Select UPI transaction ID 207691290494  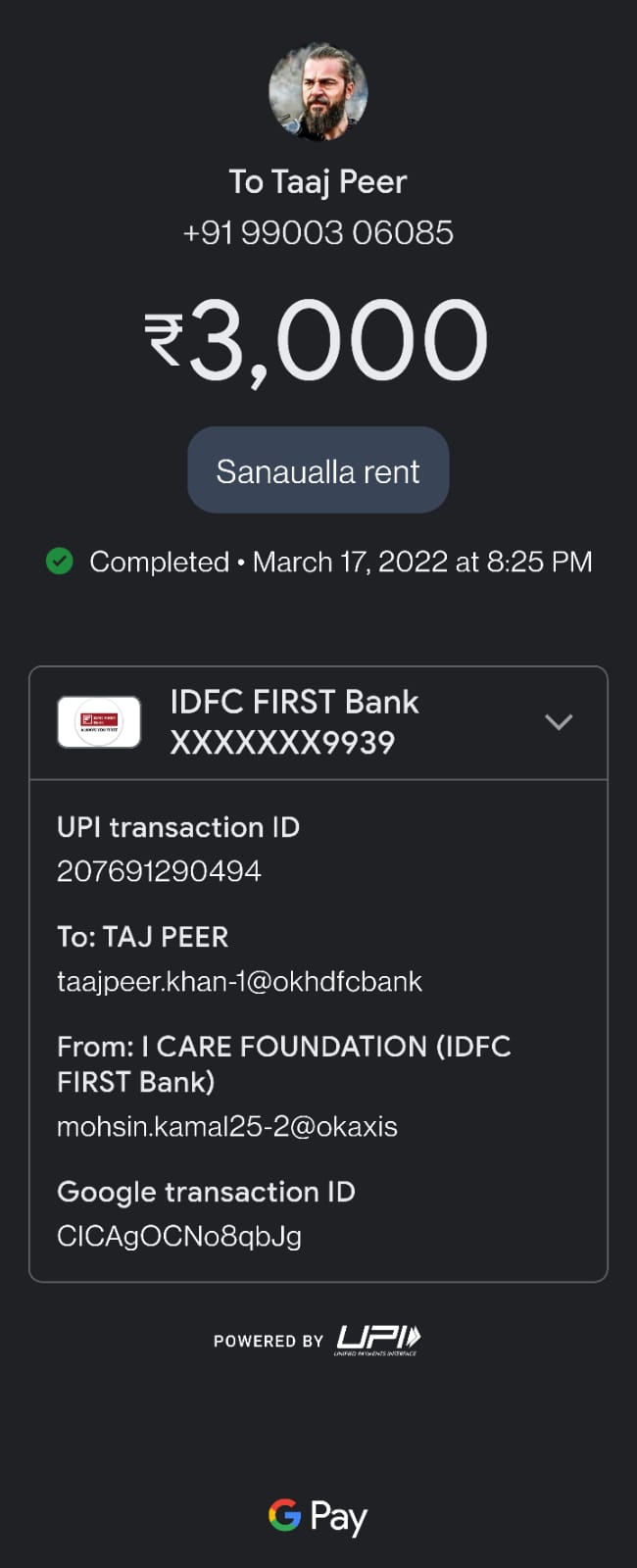tap(159, 871)
